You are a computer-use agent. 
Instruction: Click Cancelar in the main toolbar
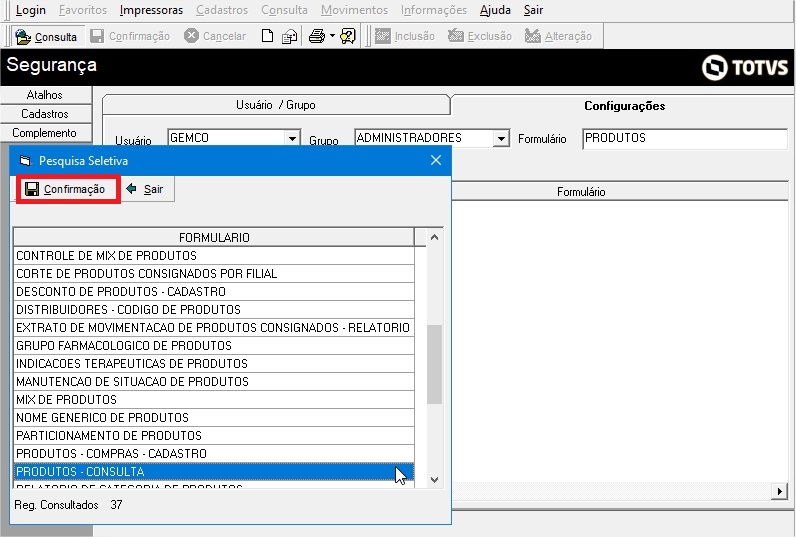215,36
